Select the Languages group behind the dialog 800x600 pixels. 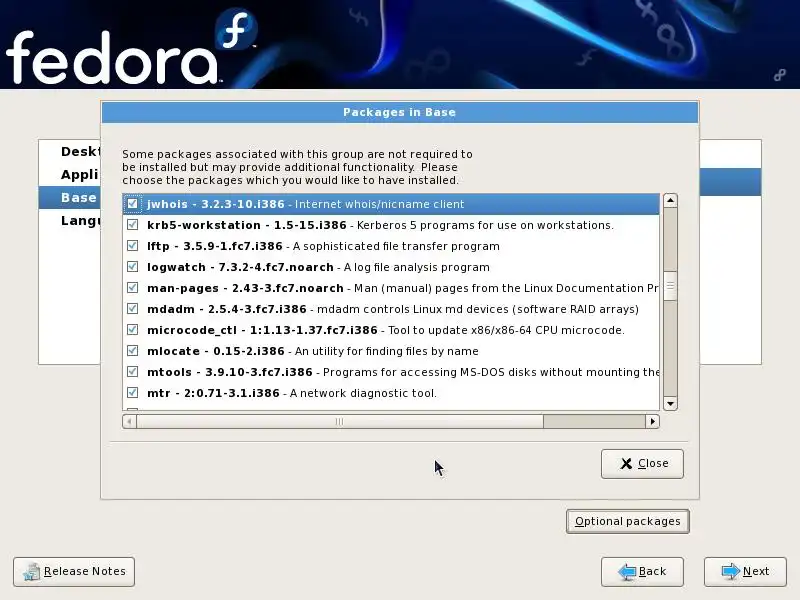80,220
